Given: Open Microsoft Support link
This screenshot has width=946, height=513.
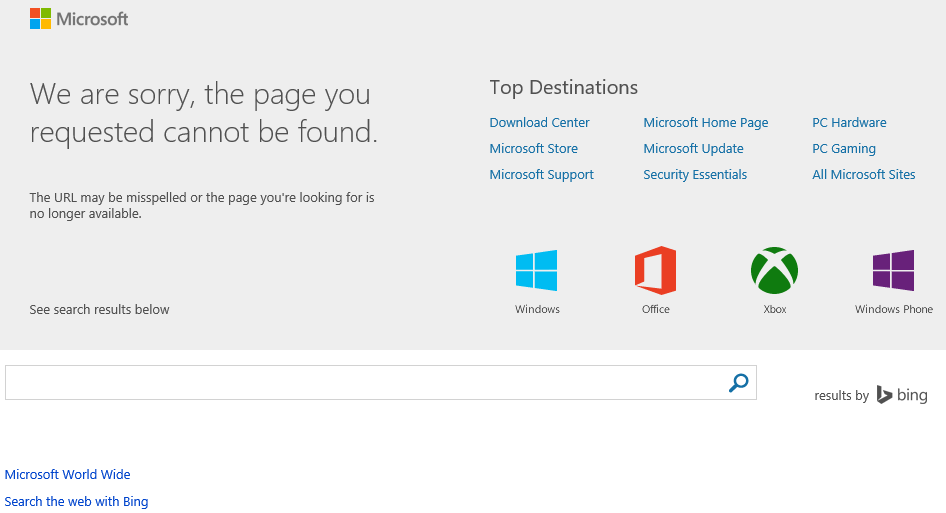Looking at the screenshot, I should pyautogui.click(x=541, y=174).
